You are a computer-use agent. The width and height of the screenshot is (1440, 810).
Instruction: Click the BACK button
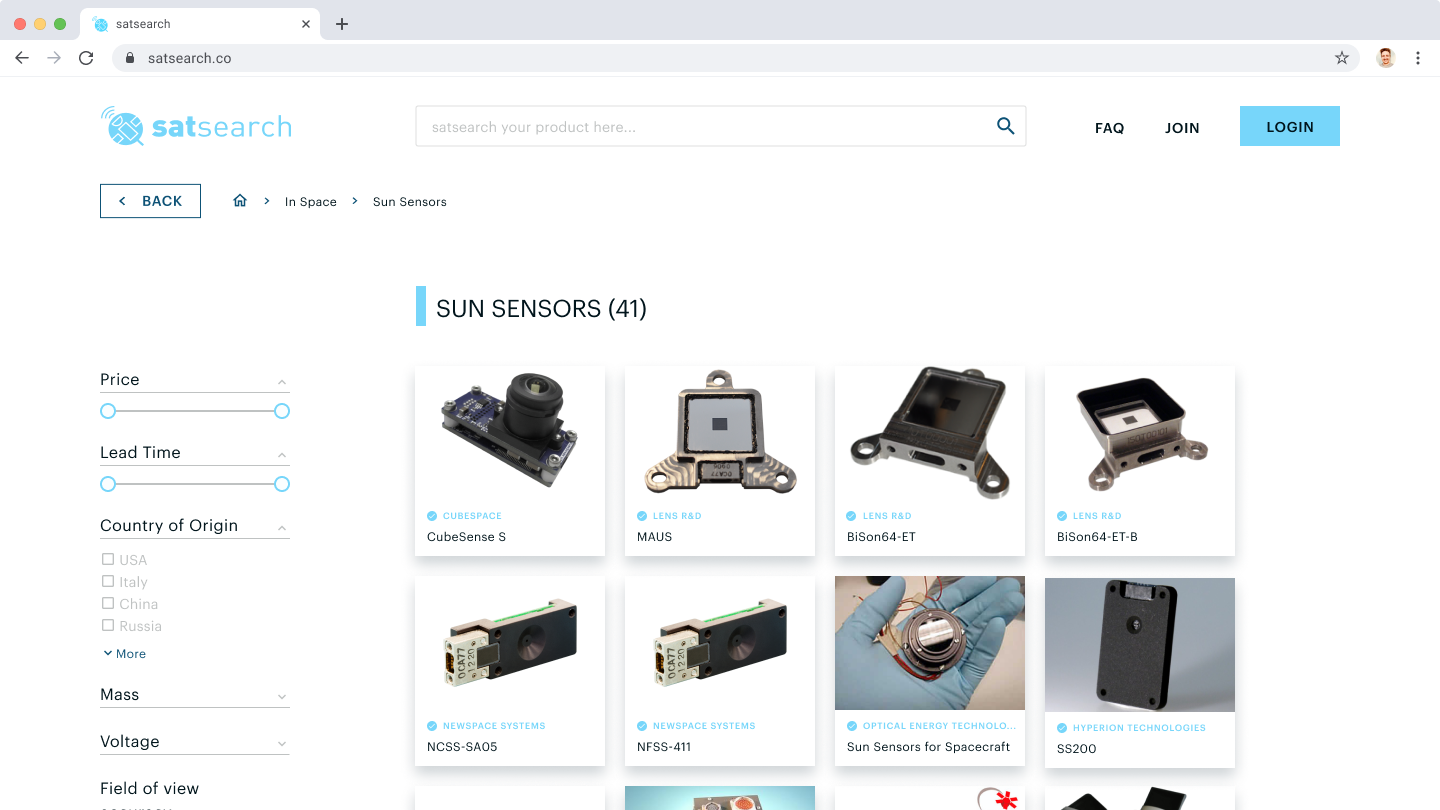tap(150, 201)
